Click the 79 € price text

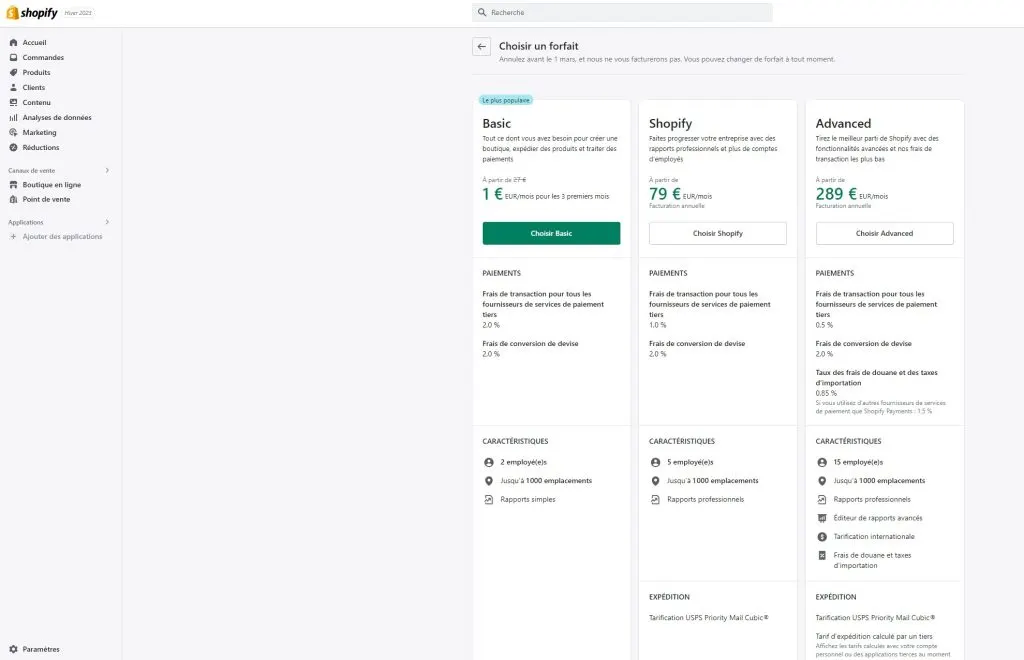(665, 194)
